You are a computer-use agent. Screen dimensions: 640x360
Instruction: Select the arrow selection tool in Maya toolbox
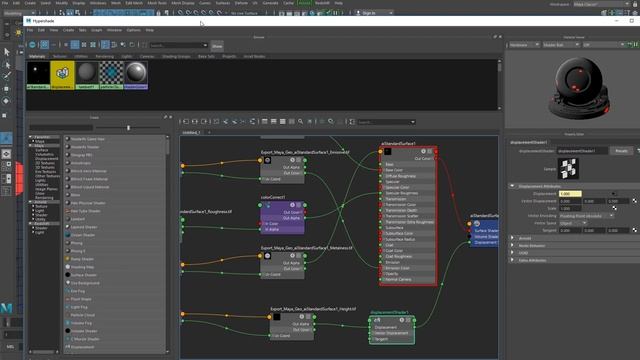(7, 52)
